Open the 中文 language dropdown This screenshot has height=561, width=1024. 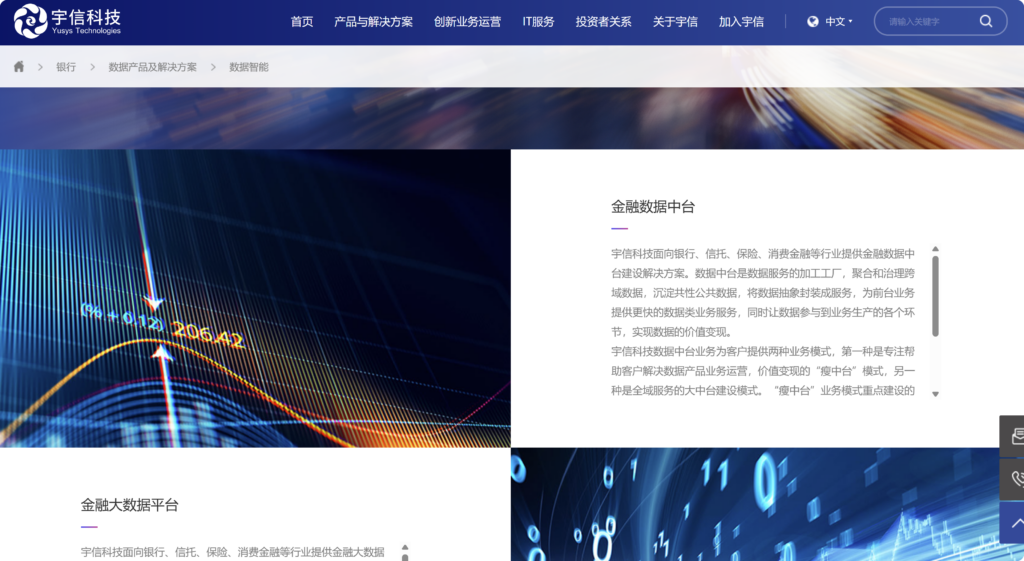point(839,22)
